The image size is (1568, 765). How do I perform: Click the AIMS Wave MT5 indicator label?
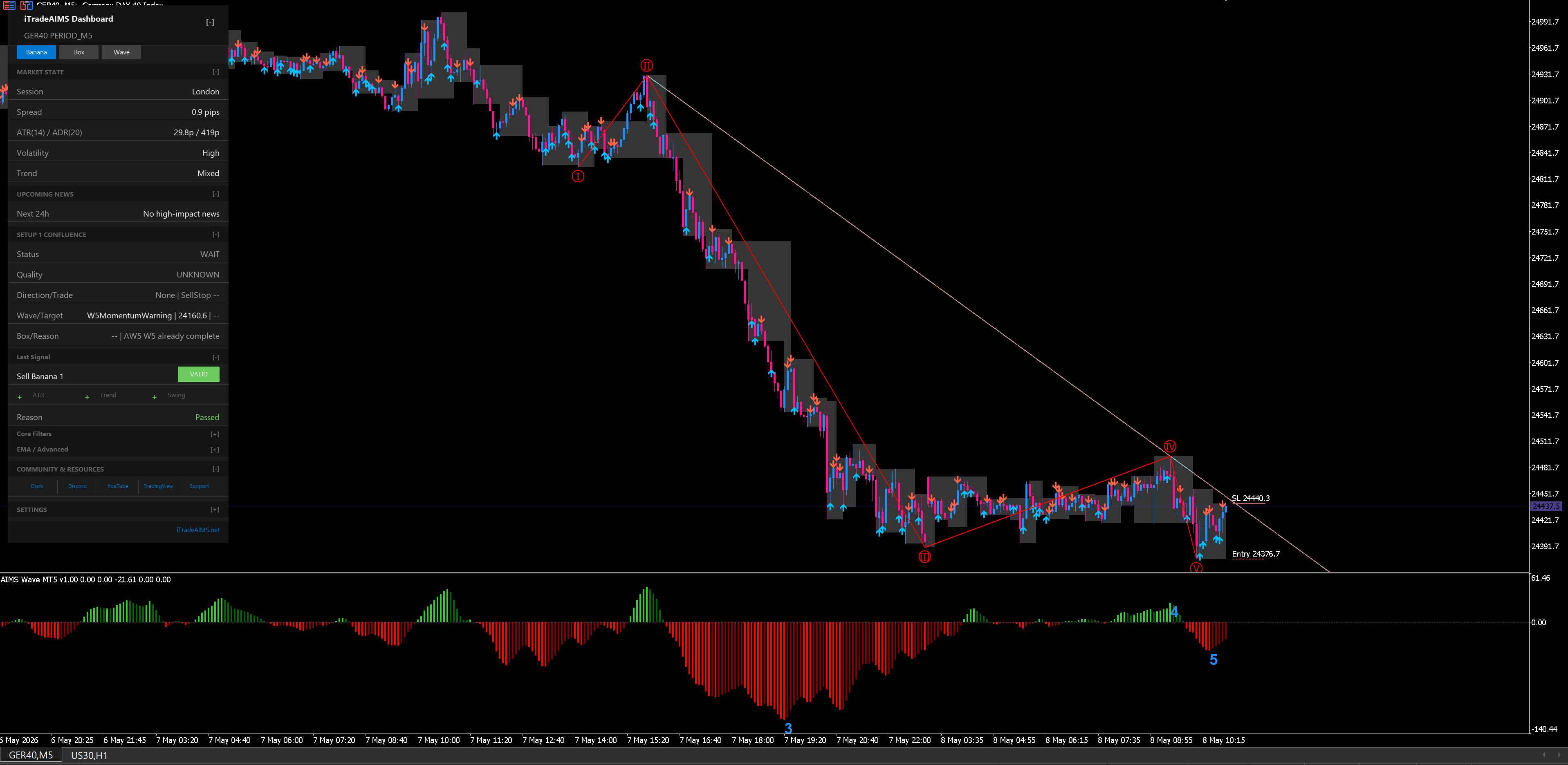coord(85,579)
